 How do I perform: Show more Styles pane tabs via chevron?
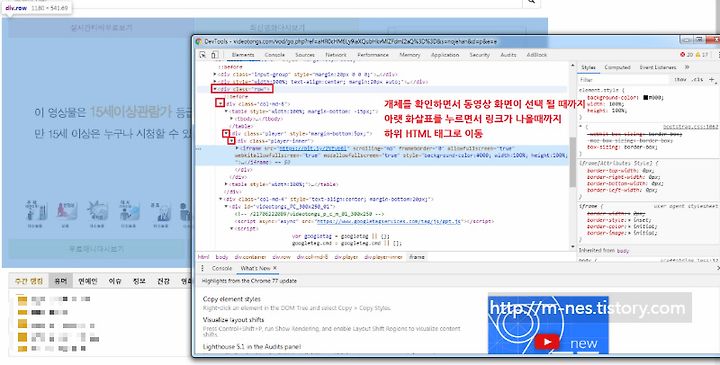(687, 67)
